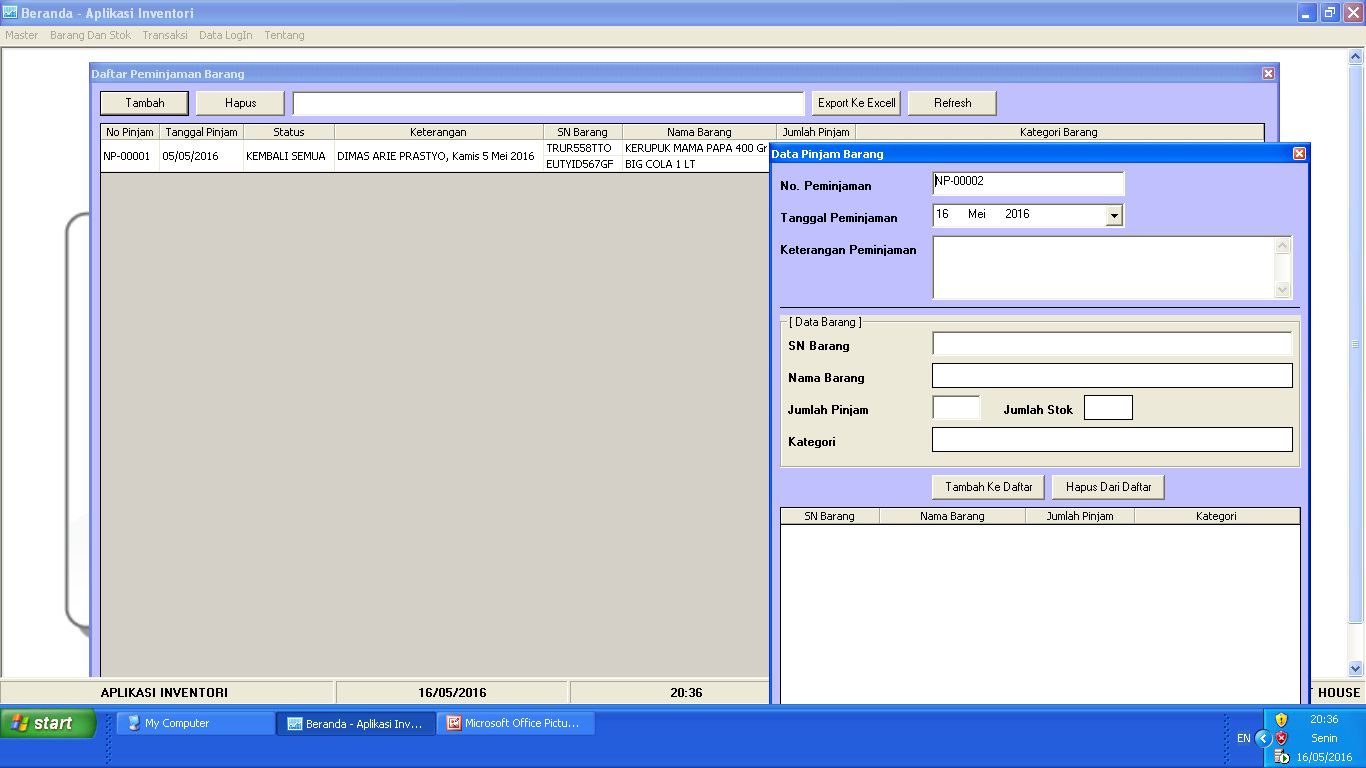Click inside the SN Barang input field
Screen dimensions: 1366x768
[1111, 343]
